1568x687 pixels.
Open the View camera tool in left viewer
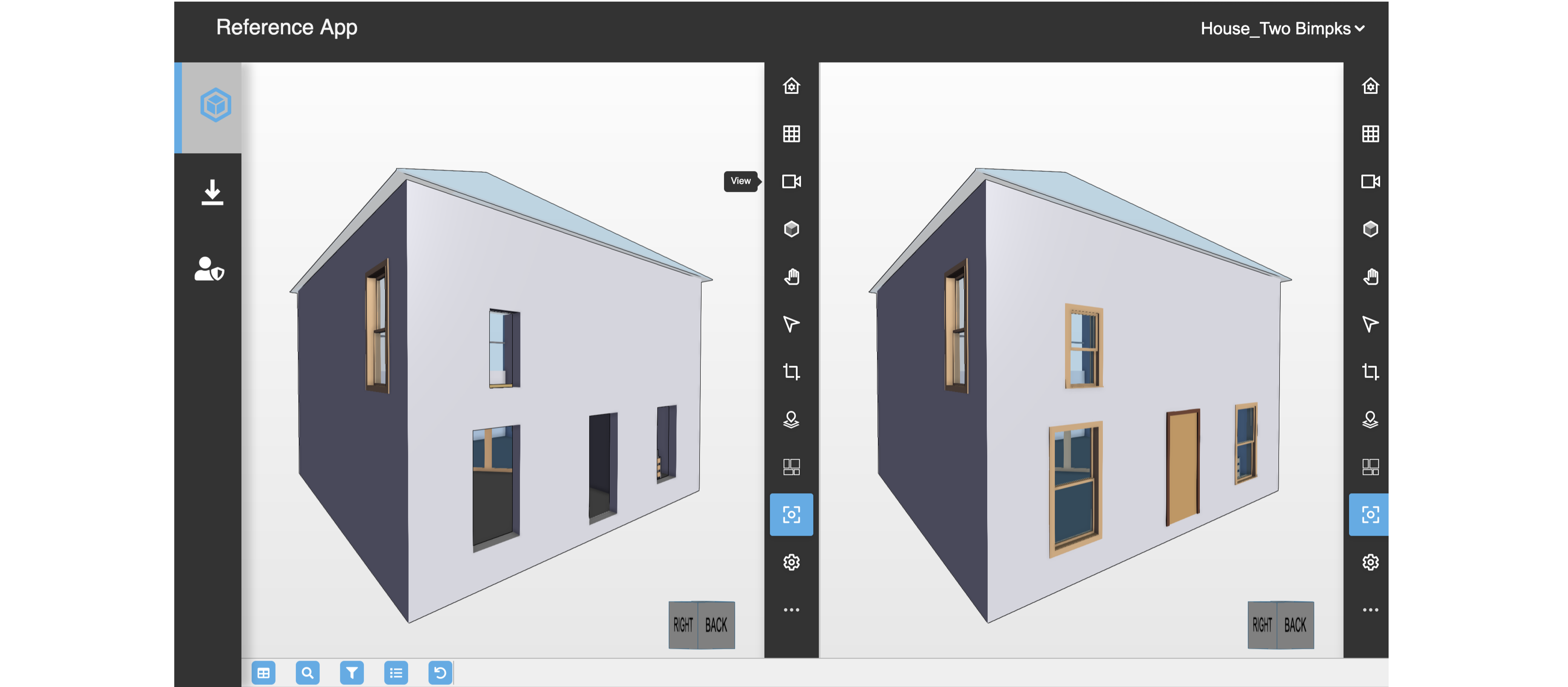pyautogui.click(x=791, y=182)
